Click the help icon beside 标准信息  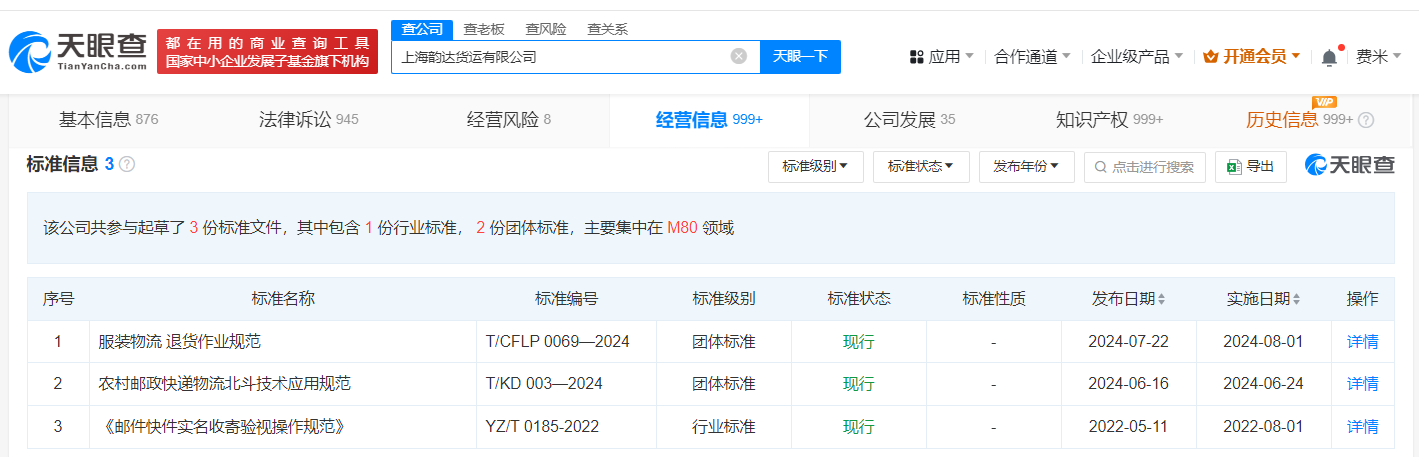click(x=127, y=164)
